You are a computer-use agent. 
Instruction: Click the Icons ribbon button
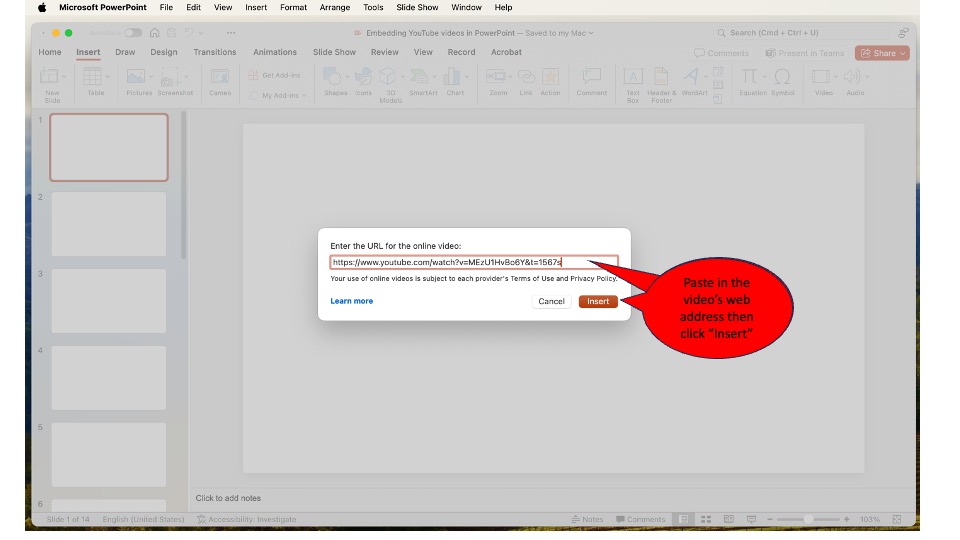click(x=363, y=82)
